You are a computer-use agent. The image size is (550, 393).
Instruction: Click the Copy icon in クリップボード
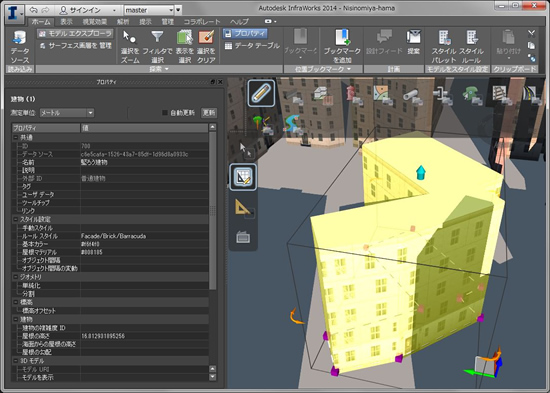click(x=531, y=46)
